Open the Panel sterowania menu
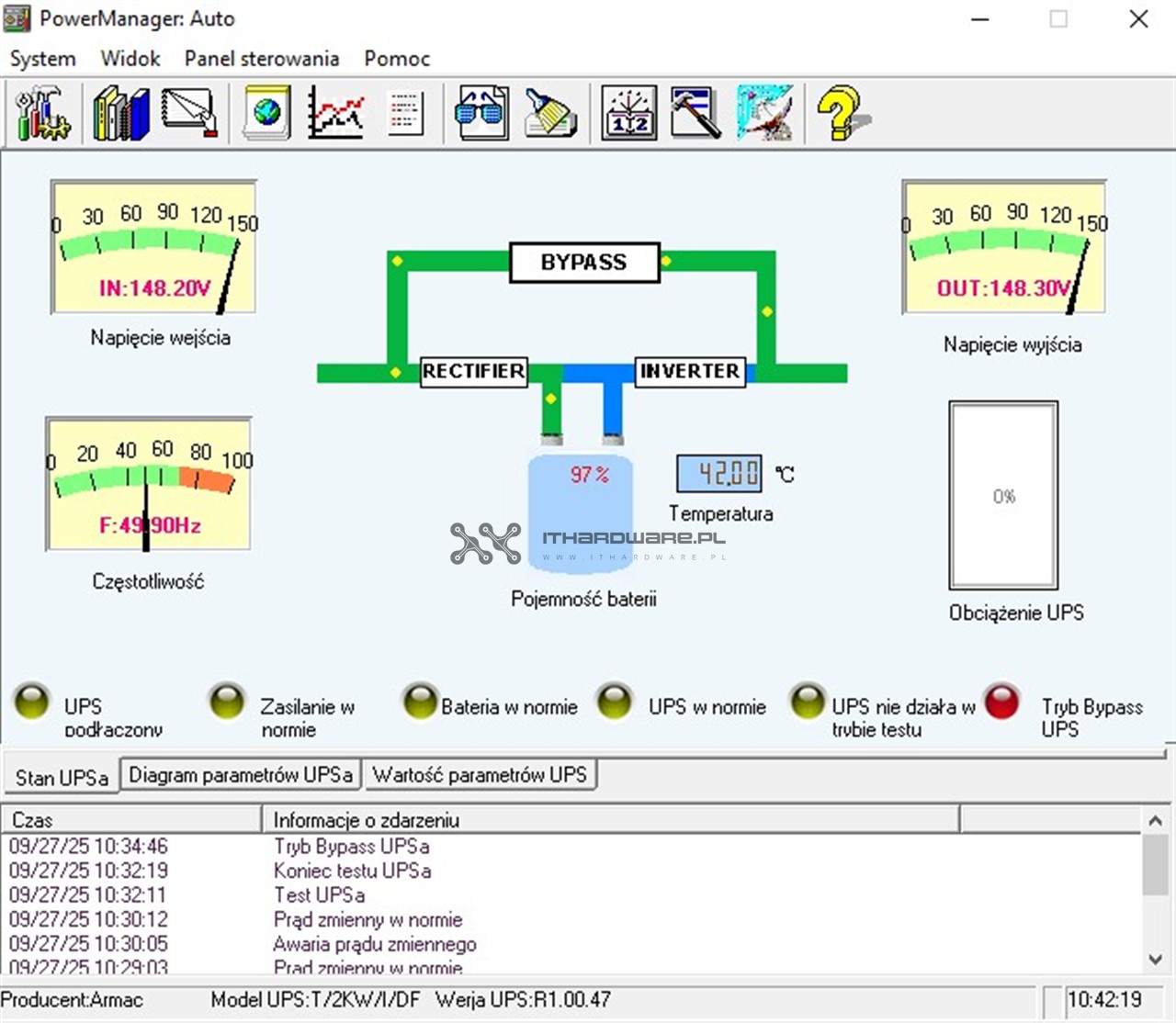Screen dimensions: 1176x1023 click(x=261, y=59)
